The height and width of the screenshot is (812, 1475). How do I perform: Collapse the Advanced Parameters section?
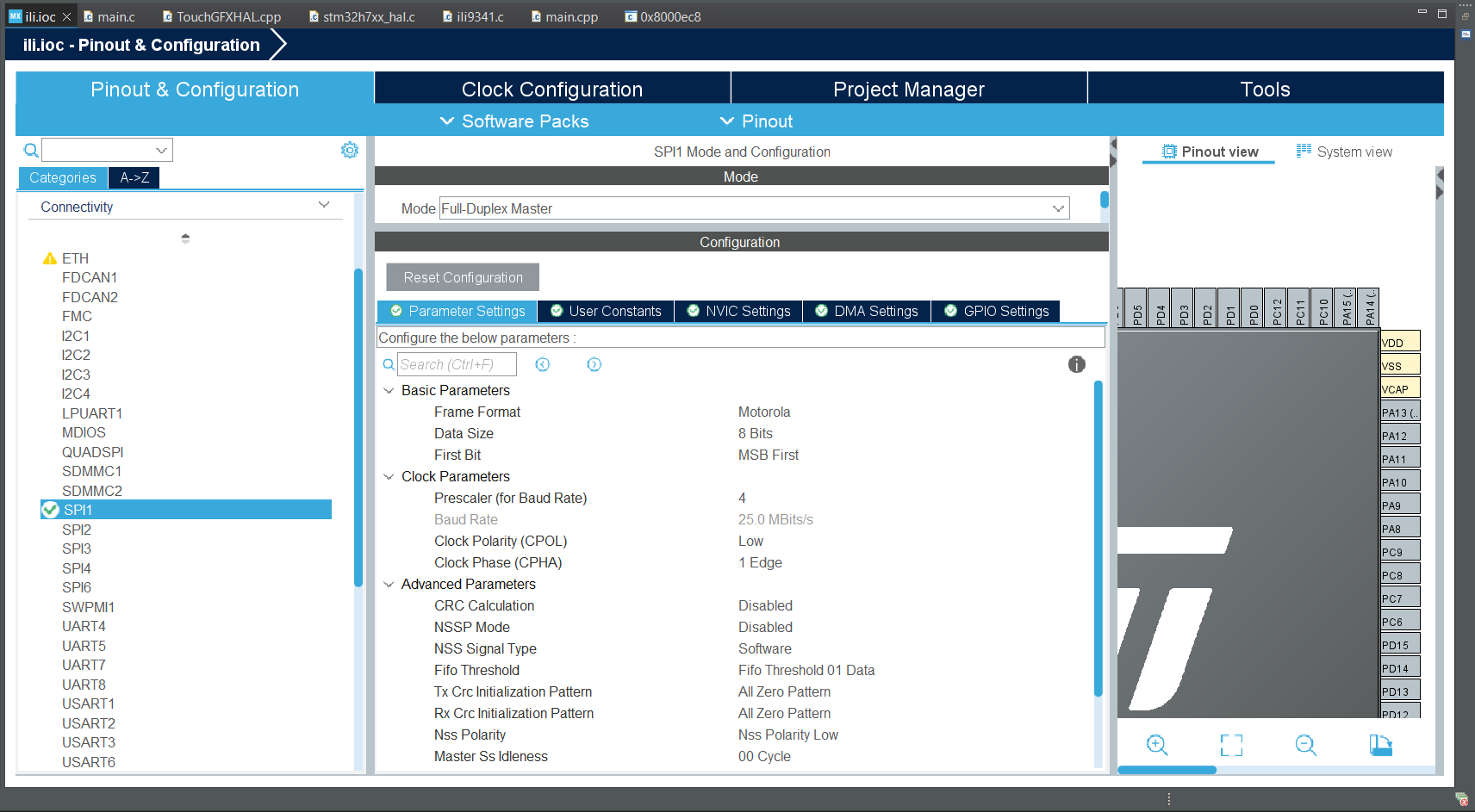pyautogui.click(x=388, y=584)
